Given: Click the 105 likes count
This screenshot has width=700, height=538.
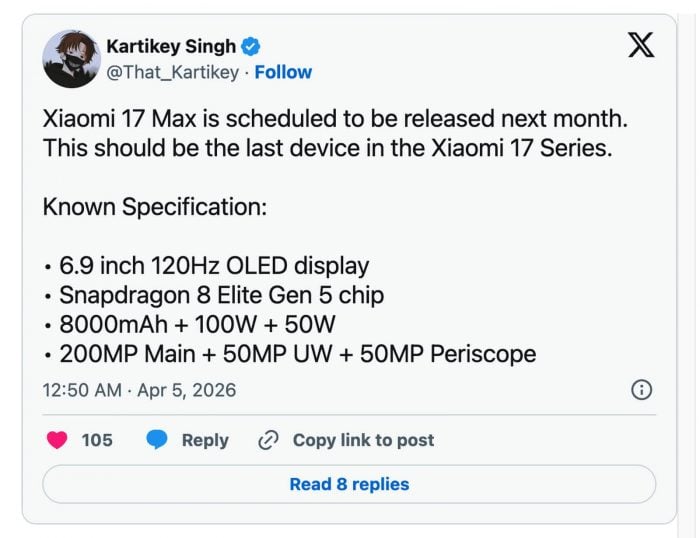Looking at the screenshot, I should coord(97,440).
